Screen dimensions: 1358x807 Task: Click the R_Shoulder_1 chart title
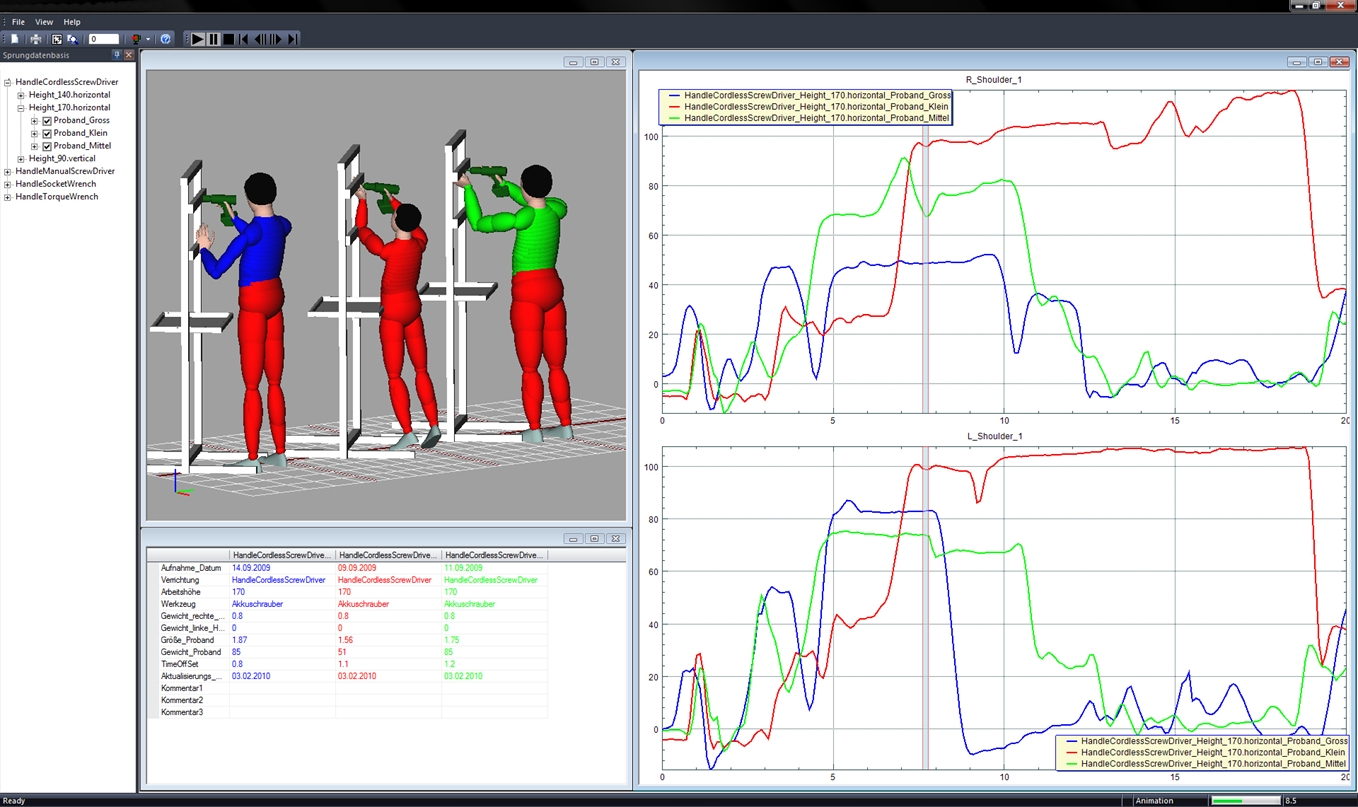994,80
